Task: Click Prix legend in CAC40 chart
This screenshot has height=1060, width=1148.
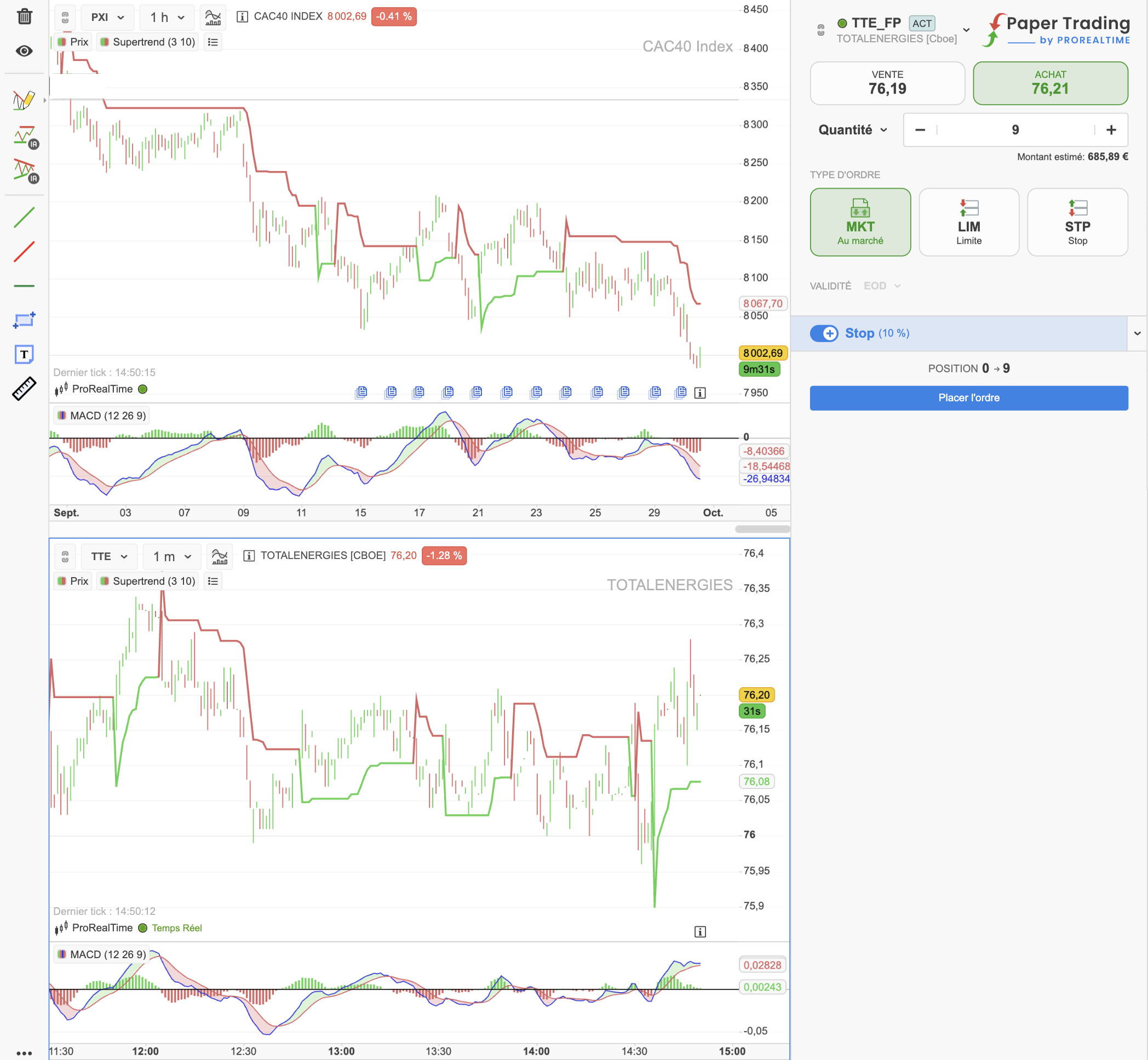Action: point(73,42)
